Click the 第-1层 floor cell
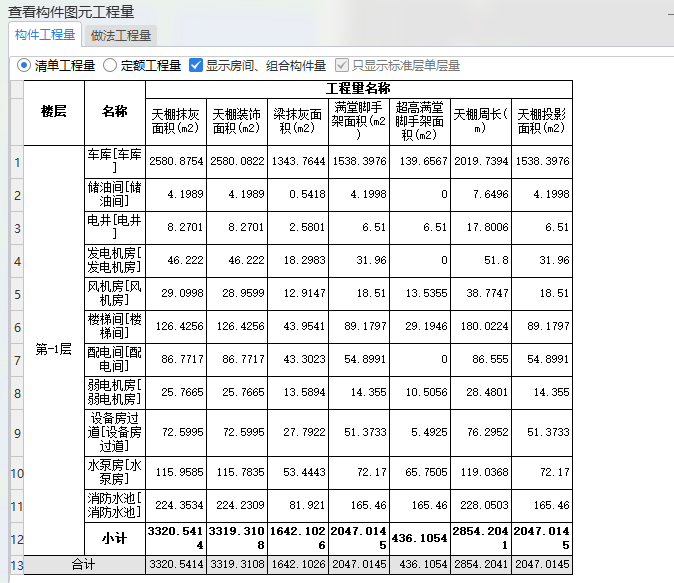Image resolution: width=674 pixels, height=583 pixels. 54,350
